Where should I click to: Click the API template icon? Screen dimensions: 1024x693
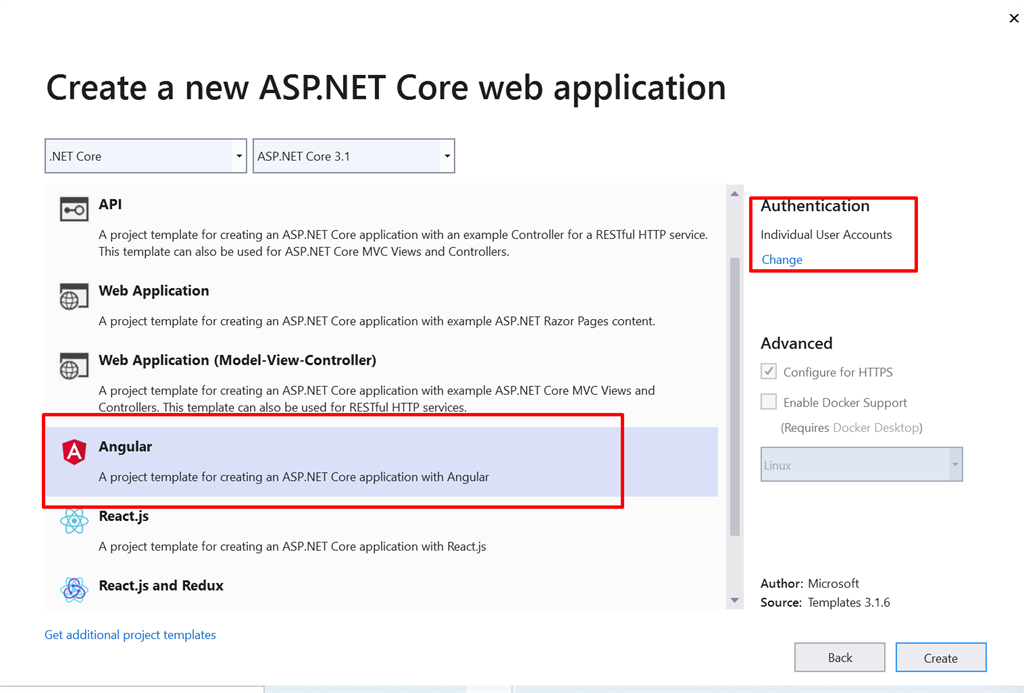(x=74, y=210)
